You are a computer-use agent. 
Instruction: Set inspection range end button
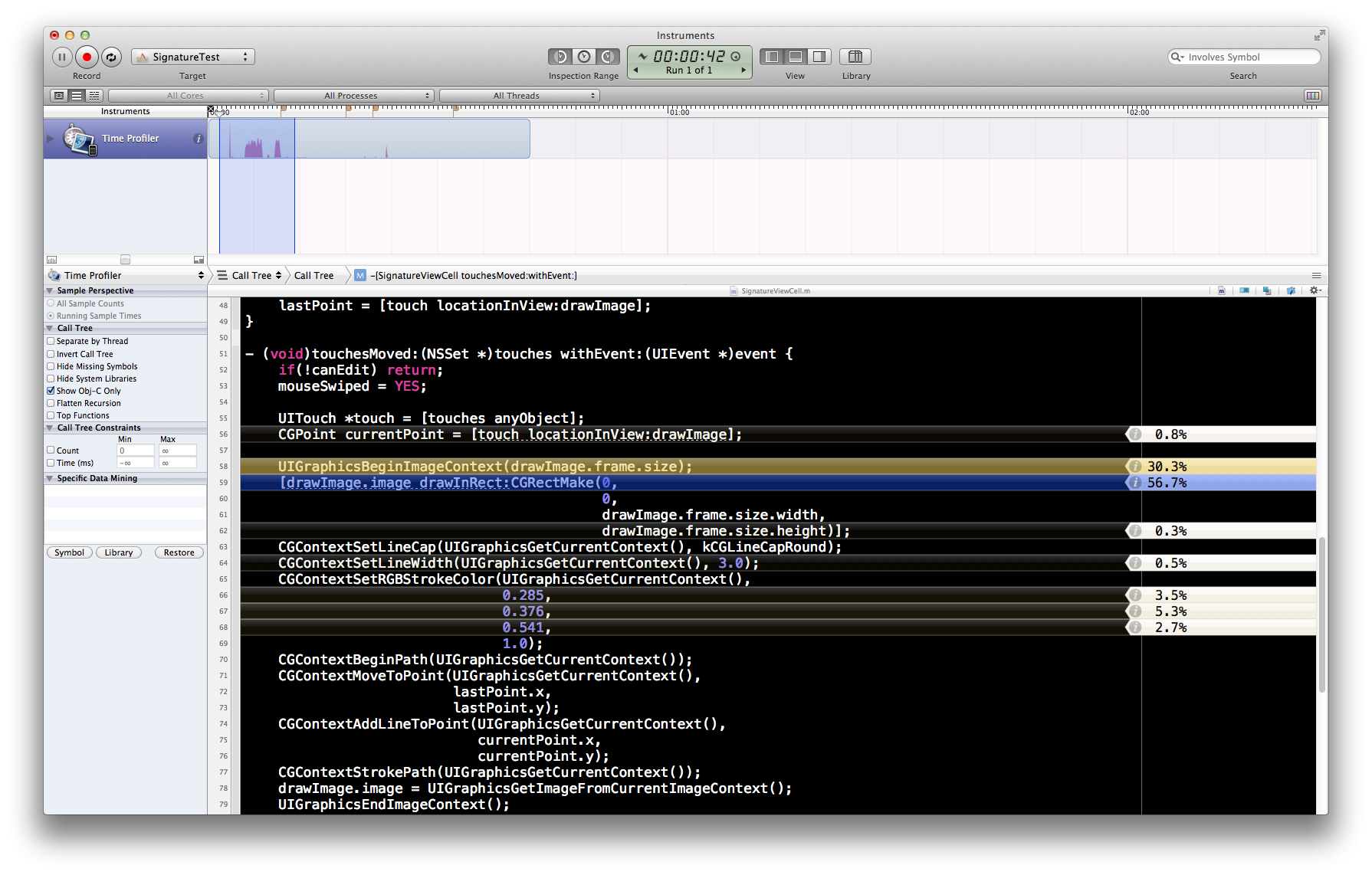(x=608, y=57)
